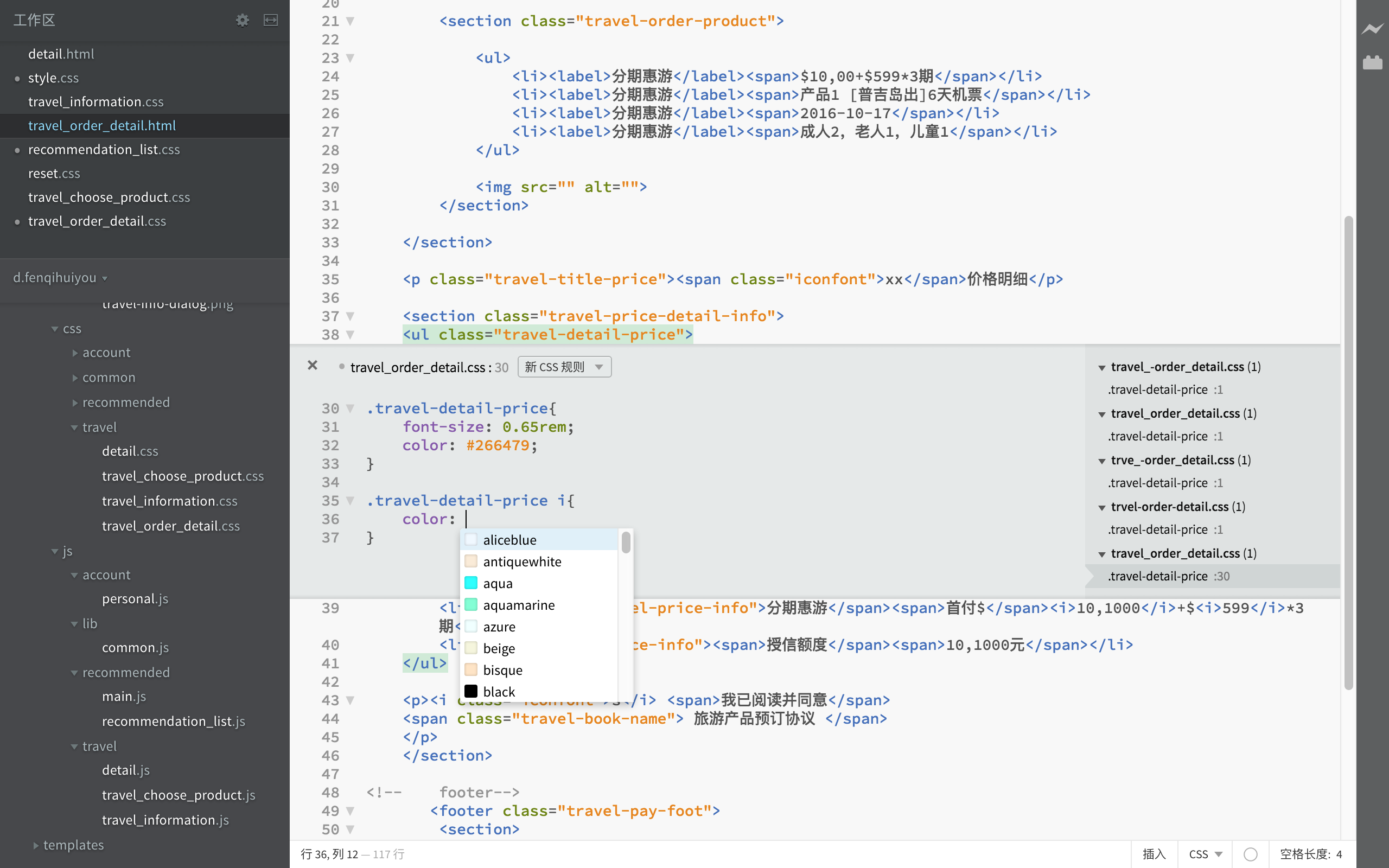
Task: Click the insert mode indicator in status bar
Action: click(x=1155, y=853)
